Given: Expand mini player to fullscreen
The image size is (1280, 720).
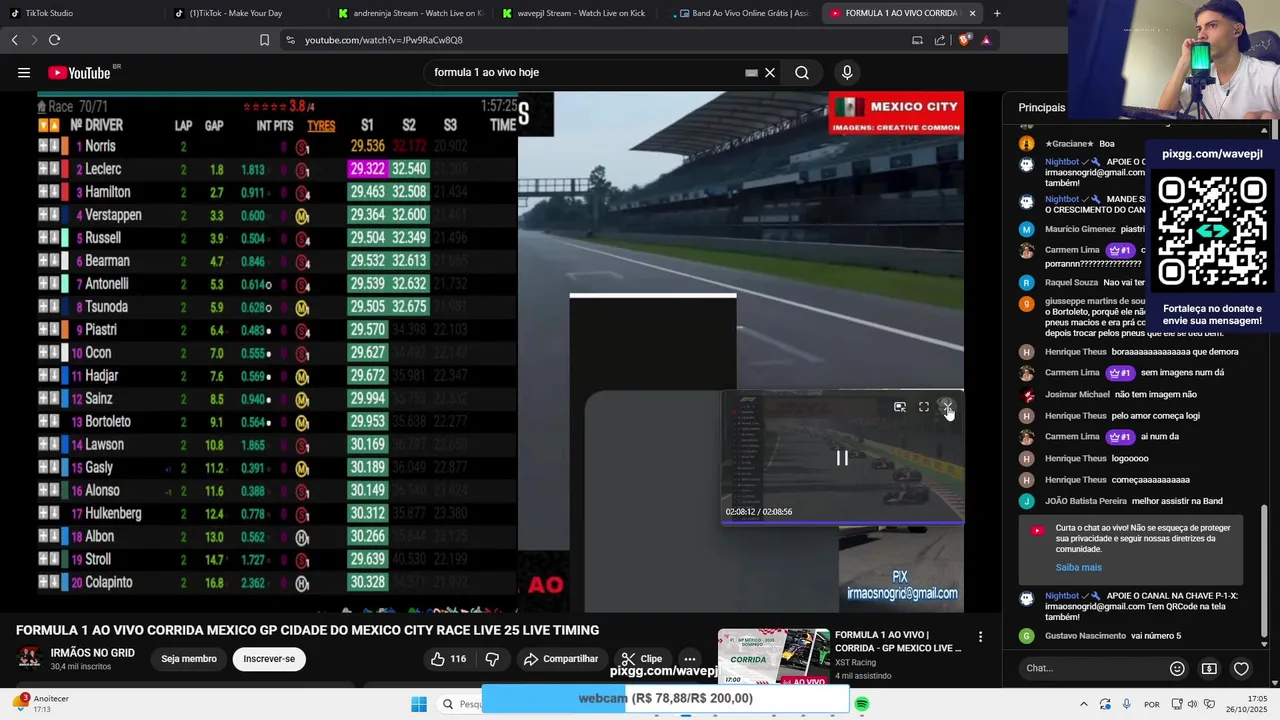Looking at the screenshot, I should coord(924,407).
